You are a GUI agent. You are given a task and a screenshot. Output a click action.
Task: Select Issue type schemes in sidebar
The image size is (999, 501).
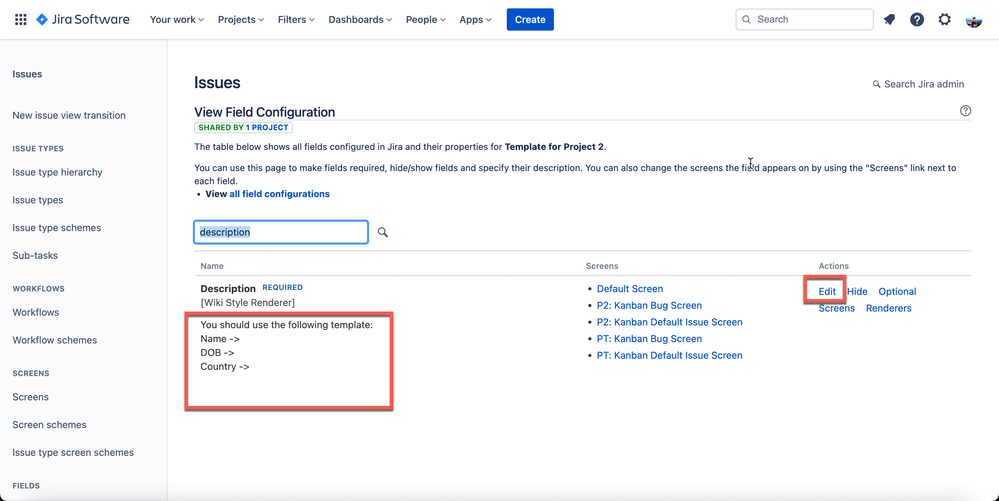tap(57, 228)
